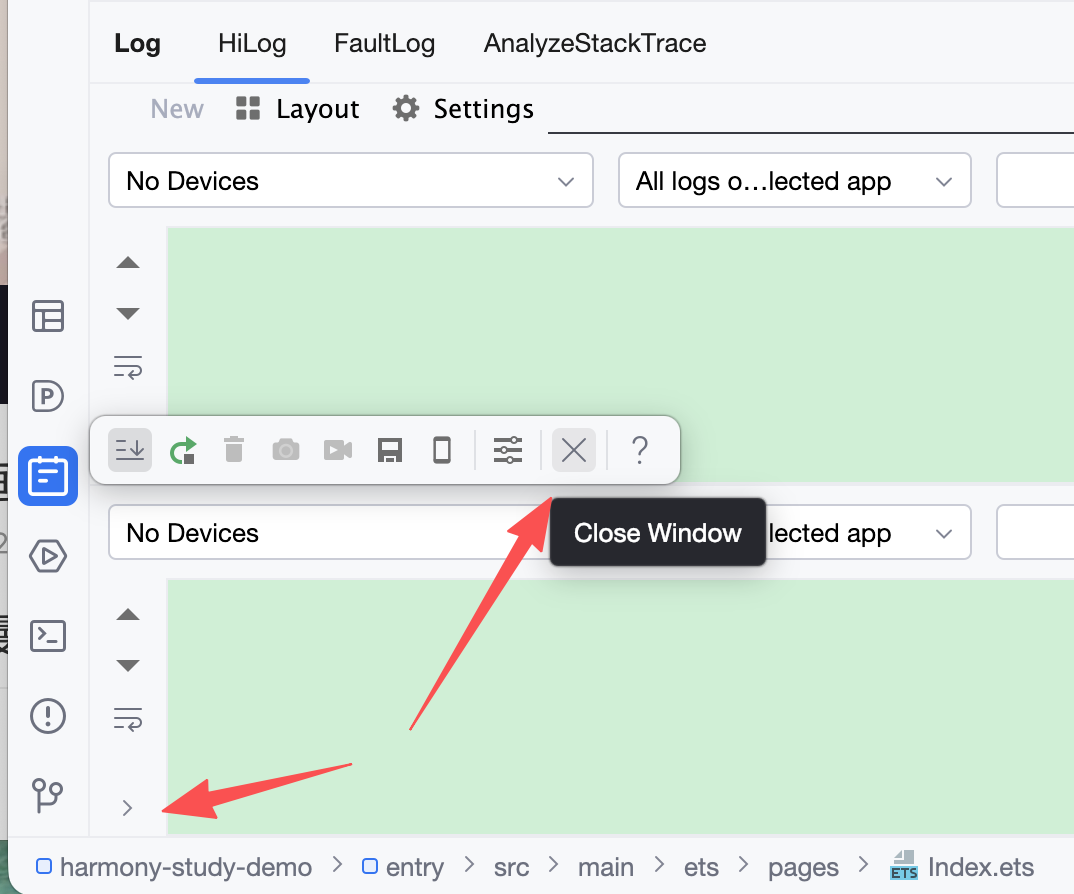Open the upper log filter app dropdown
Screen dimensions: 1074x894
tap(794, 181)
